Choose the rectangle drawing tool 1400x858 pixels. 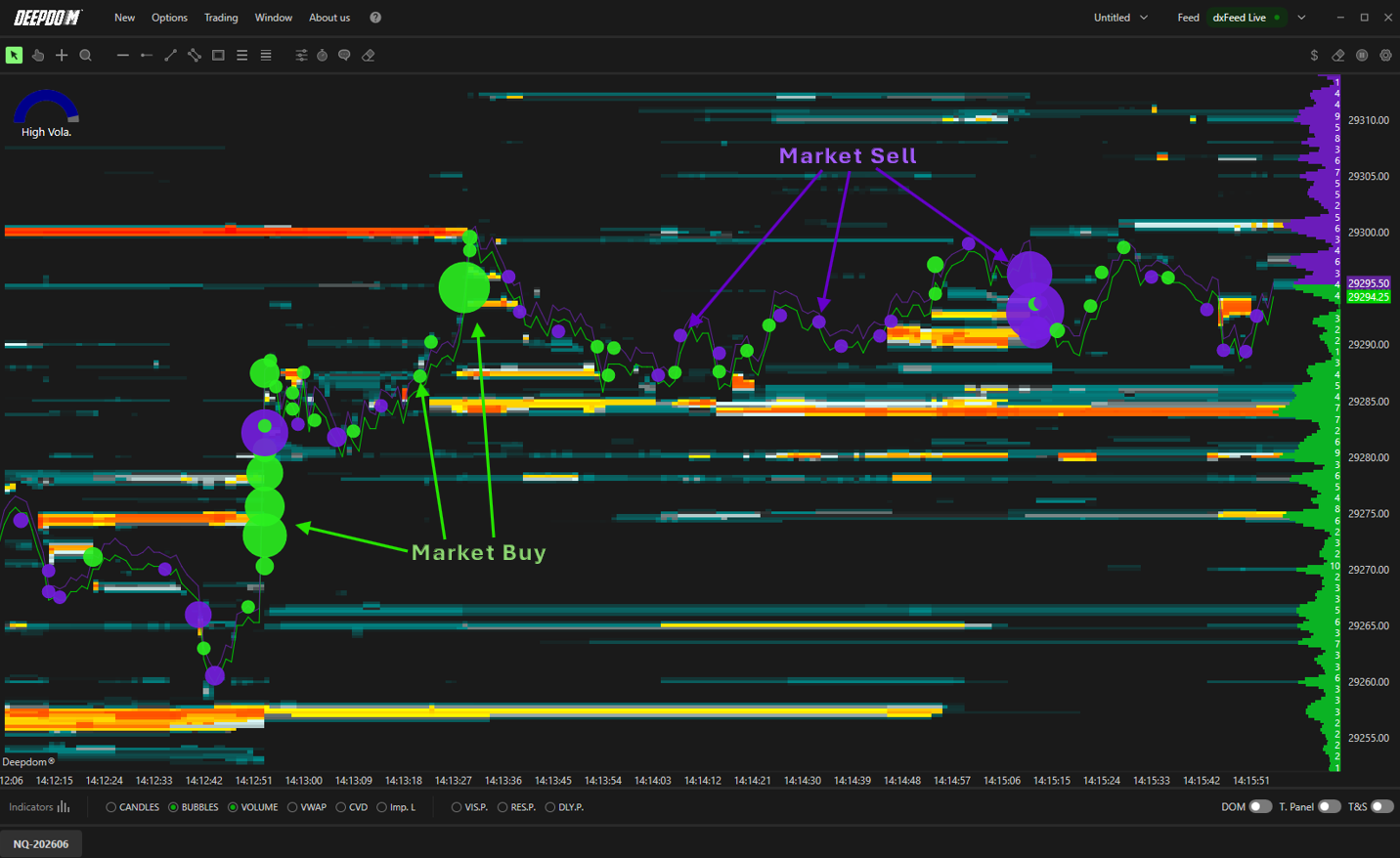[x=218, y=56]
